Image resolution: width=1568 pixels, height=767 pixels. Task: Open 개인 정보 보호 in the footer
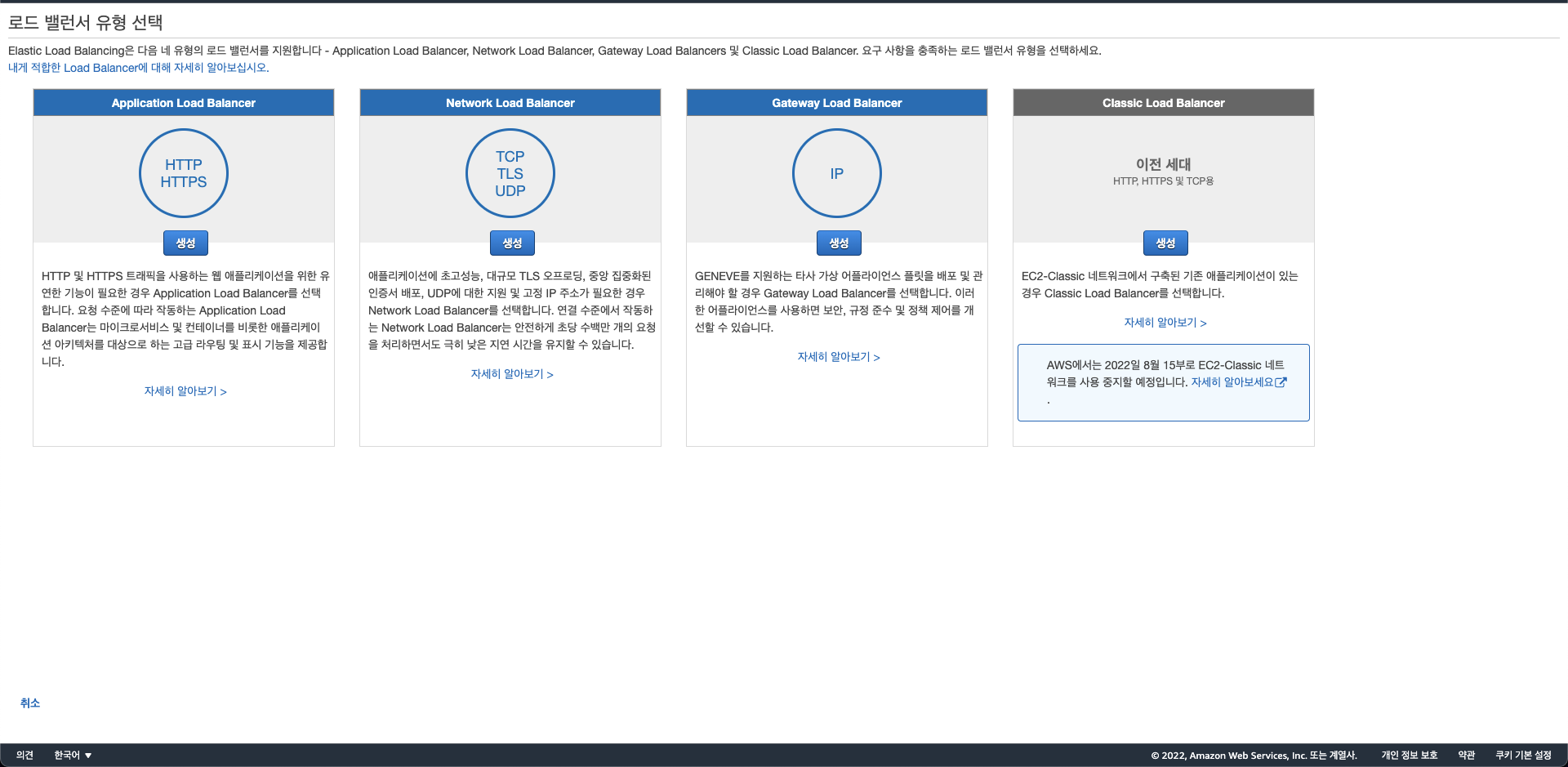pyautogui.click(x=1410, y=756)
